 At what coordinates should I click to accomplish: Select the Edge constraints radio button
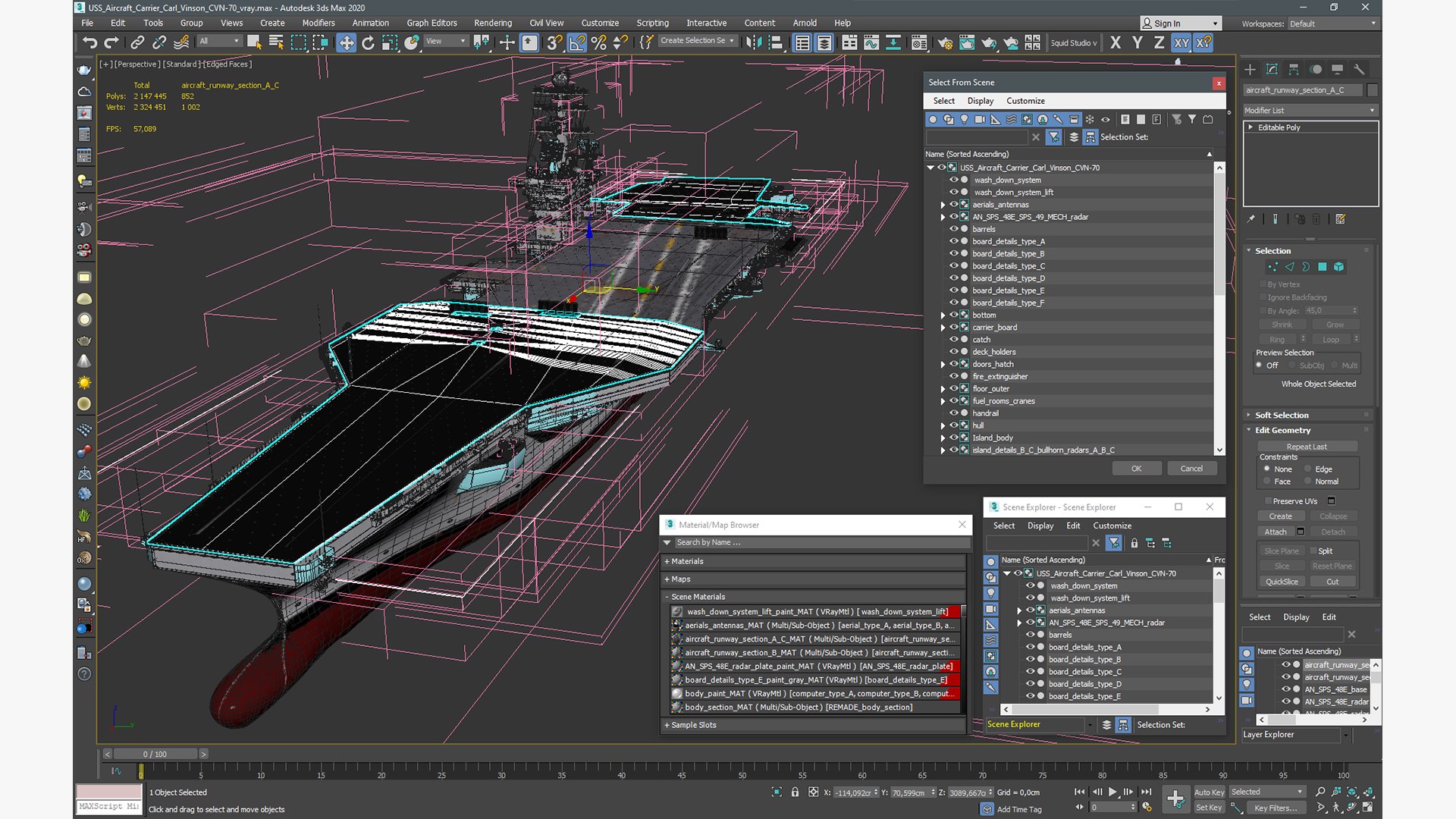pyautogui.click(x=1307, y=469)
